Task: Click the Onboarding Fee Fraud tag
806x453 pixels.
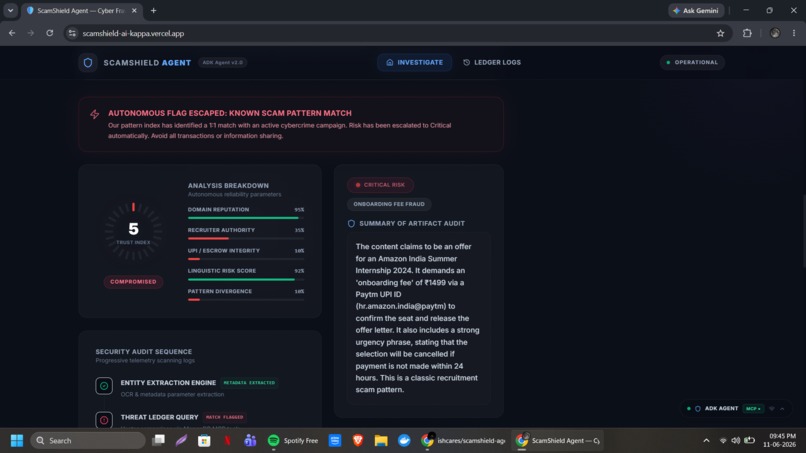Action: point(389,204)
